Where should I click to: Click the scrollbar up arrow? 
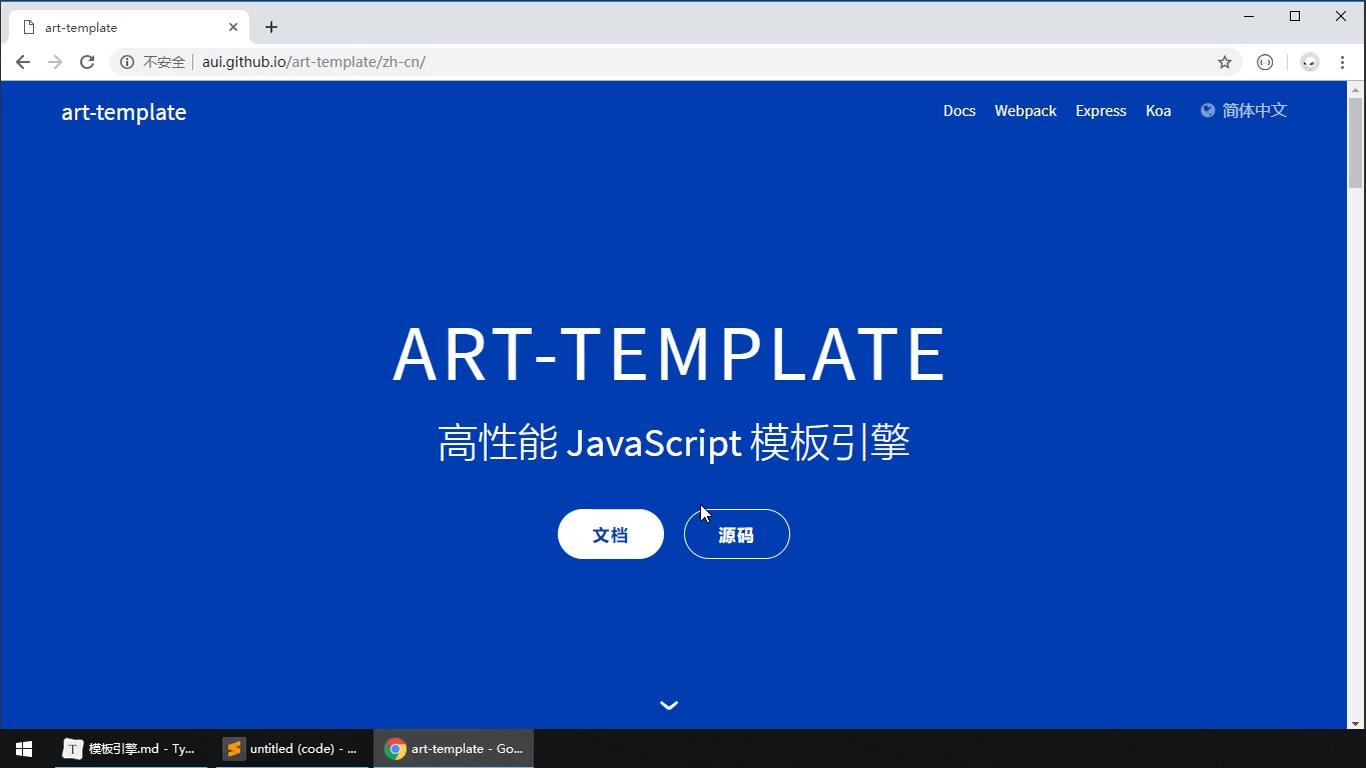[x=1356, y=88]
